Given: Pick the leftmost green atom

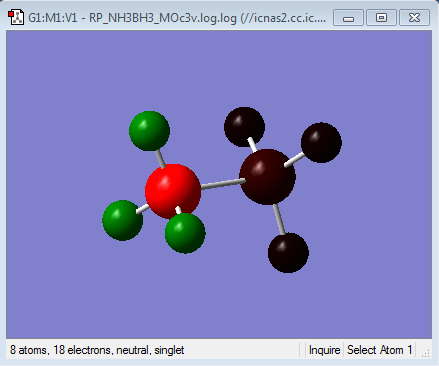Looking at the screenshot, I should [x=123, y=220].
